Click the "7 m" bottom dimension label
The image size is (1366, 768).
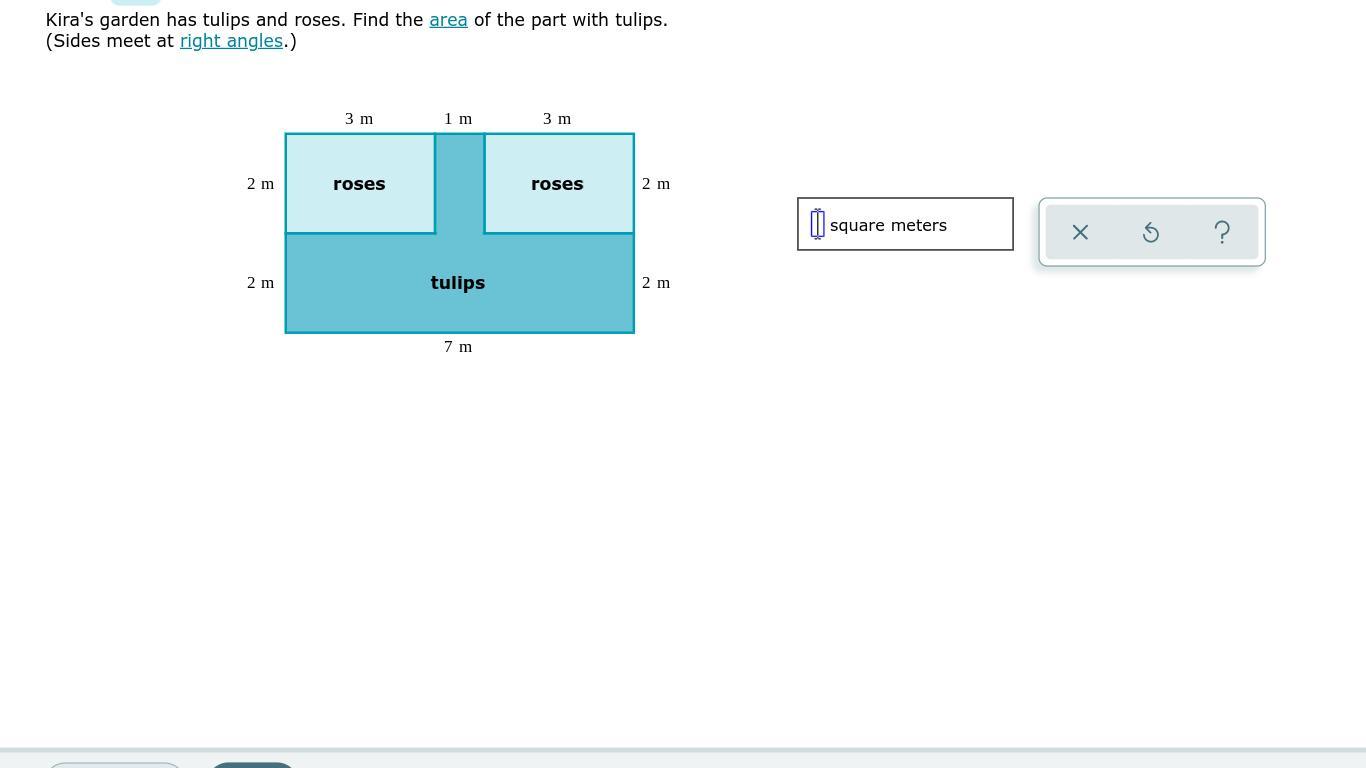(x=458, y=347)
